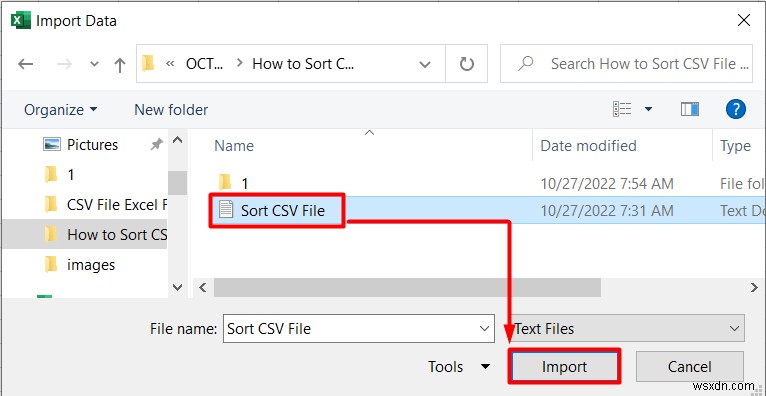
Task: Select the CSV File Excel folder in sidebar
Action: tap(105, 205)
